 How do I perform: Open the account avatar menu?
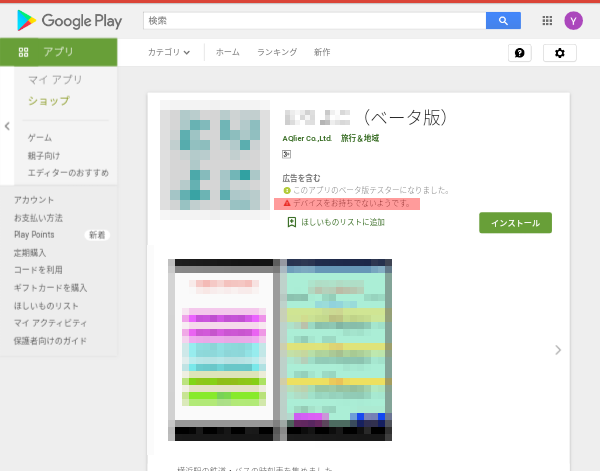click(573, 20)
